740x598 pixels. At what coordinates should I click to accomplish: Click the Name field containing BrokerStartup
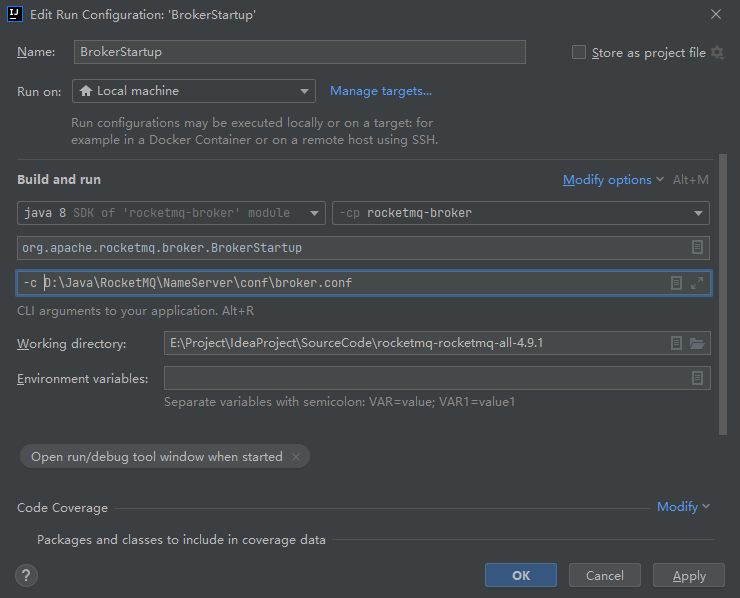(300, 52)
